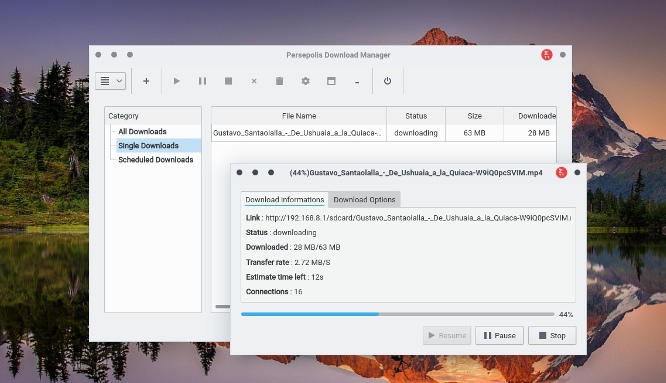
Task: Click the 63 MB size cell
Action: pos(474,133)
